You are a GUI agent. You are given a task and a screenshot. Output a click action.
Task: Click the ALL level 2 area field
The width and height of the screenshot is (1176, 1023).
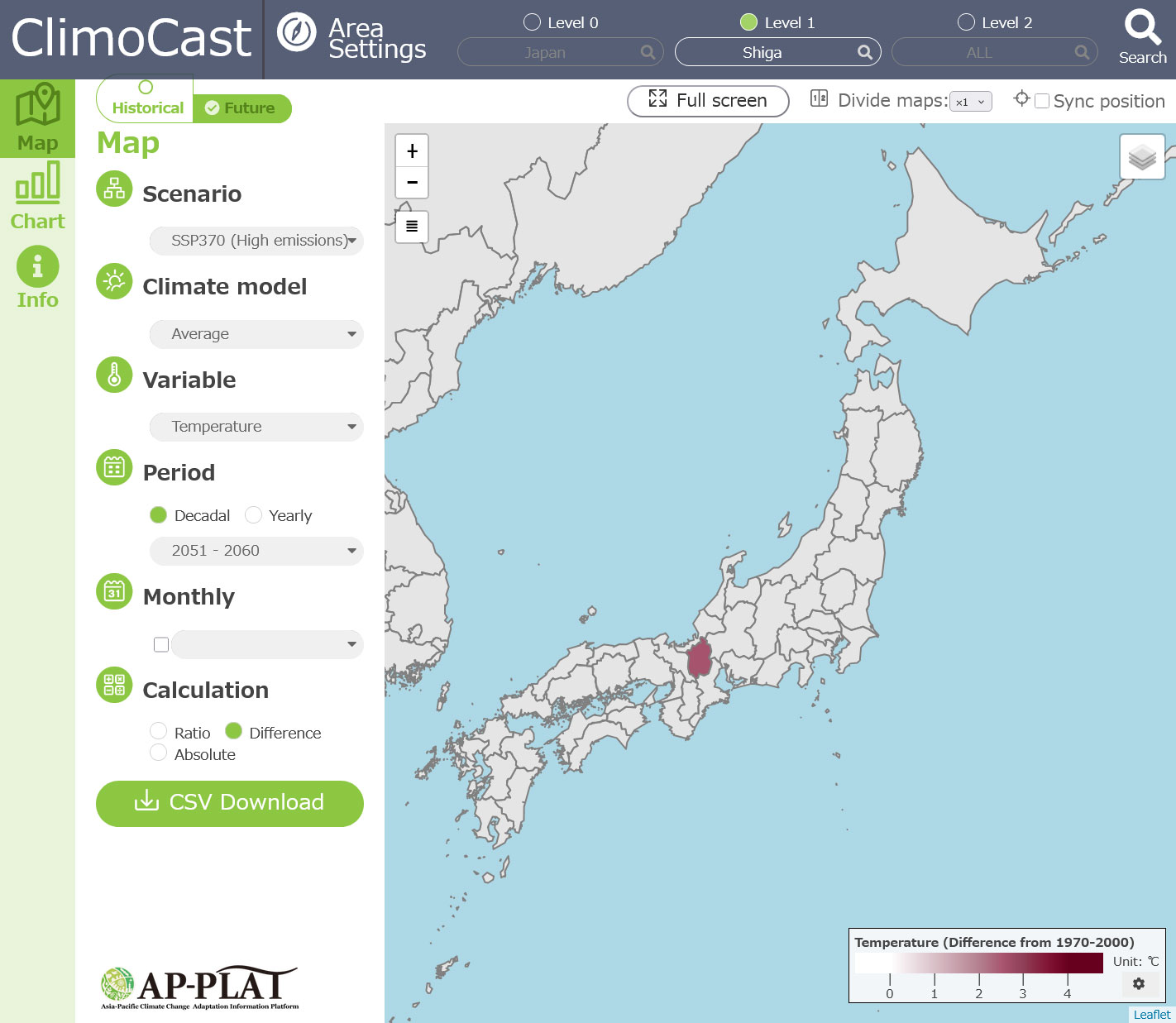coord(995,52)
